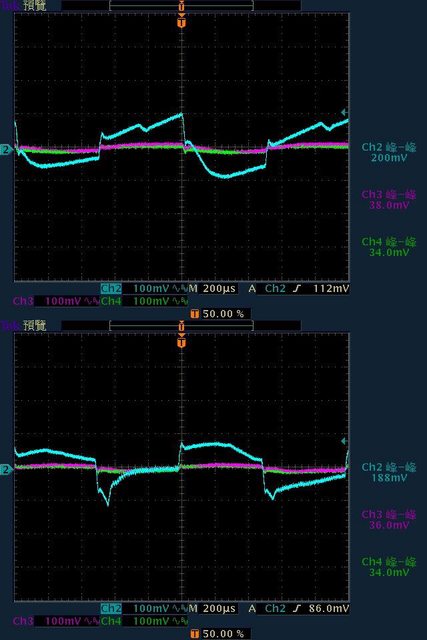Image resolution: width=427 pixels, height=640 pixels.
Task: Click the trigger level arrow in the bottom capture
Action: coord(345,441)
